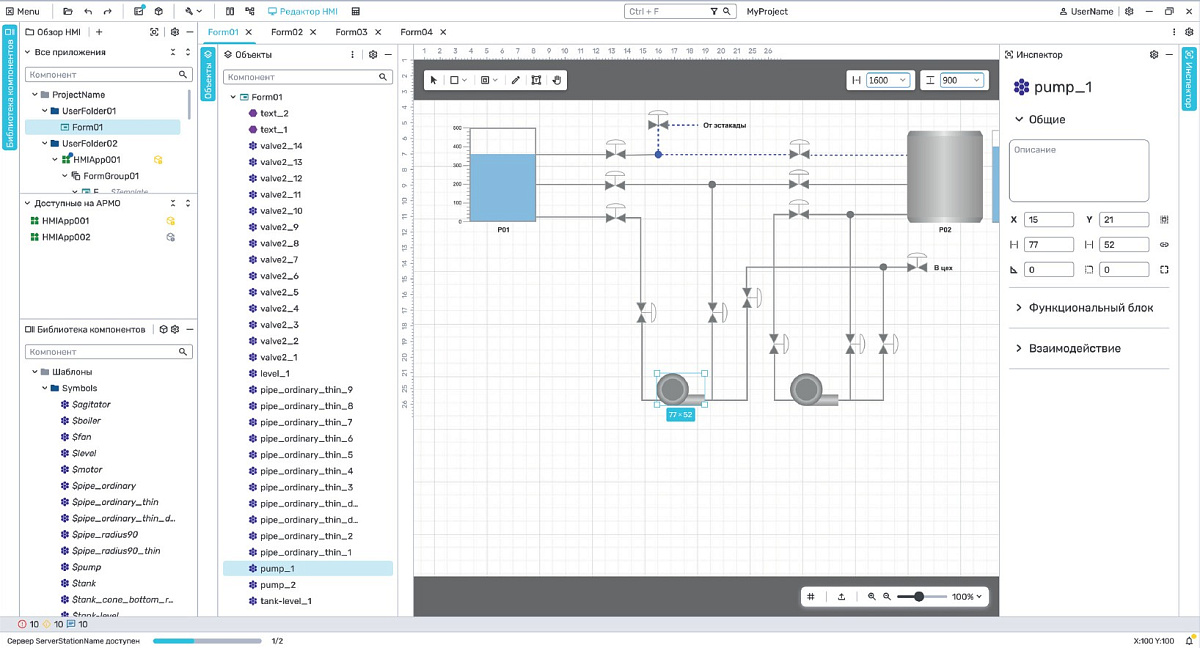Open the 100% zoom level dropdown
This screenshot has width=1200, height=648.
pos(966,597)
